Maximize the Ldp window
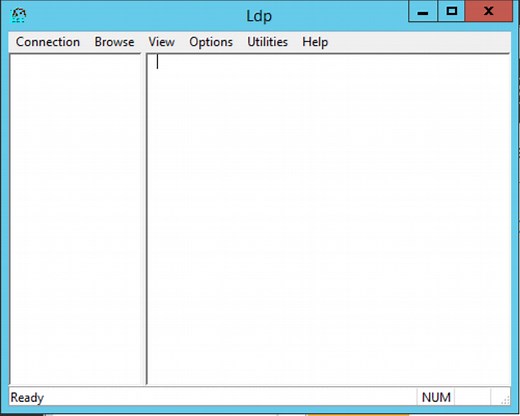The height and width of the screenshot is (416, 520). (451, 11)
